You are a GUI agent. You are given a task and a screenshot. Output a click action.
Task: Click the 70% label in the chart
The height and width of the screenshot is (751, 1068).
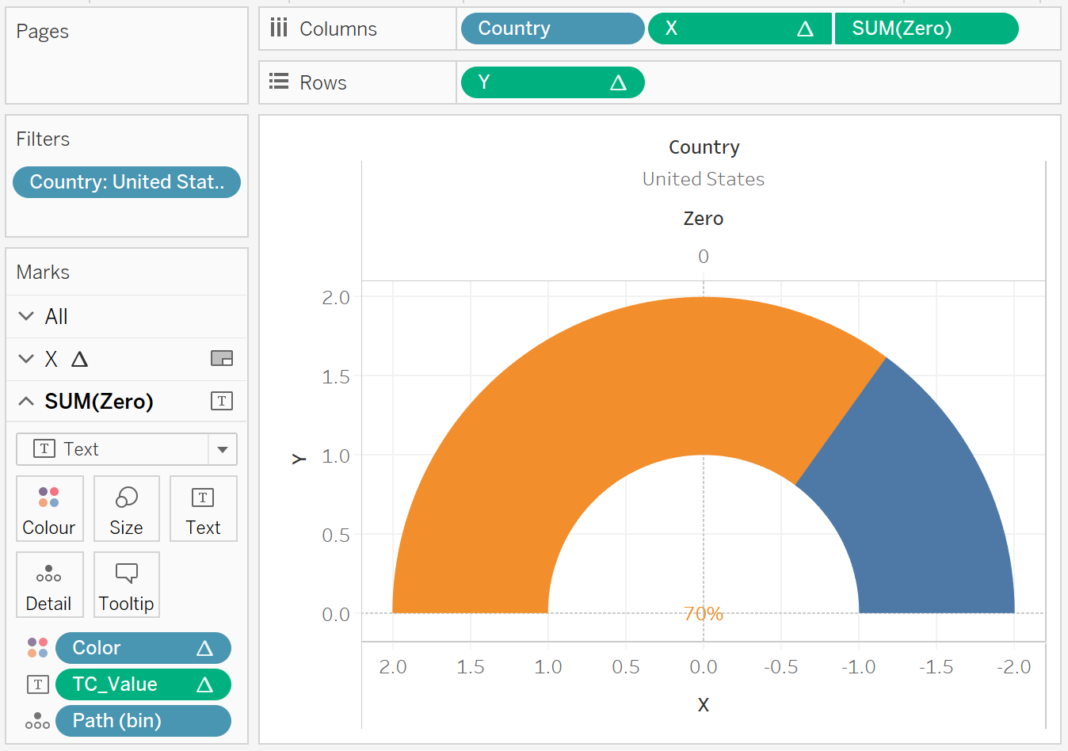[x=704, y=613]
